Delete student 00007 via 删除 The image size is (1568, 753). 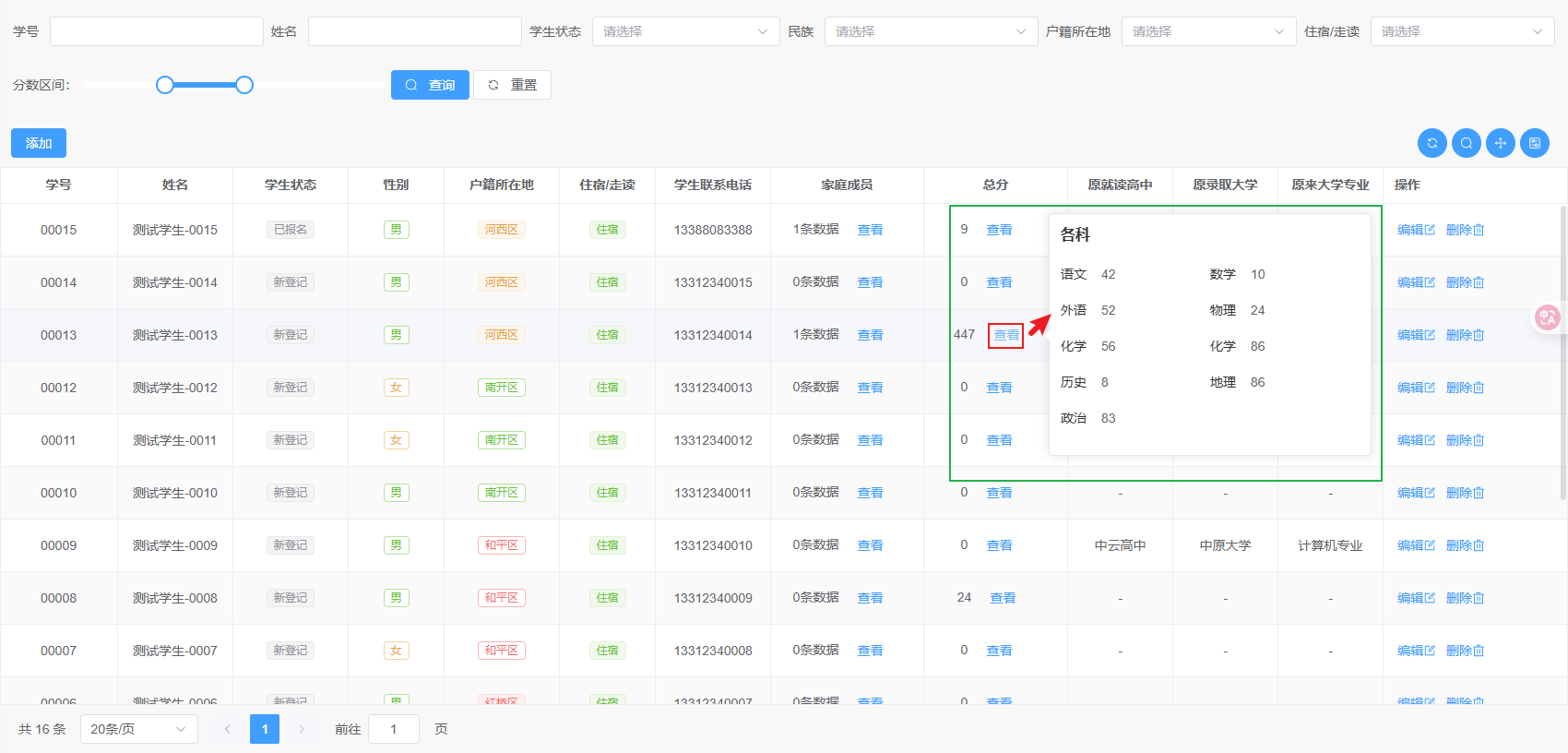pyautogui.click(x=1465, y=651)
